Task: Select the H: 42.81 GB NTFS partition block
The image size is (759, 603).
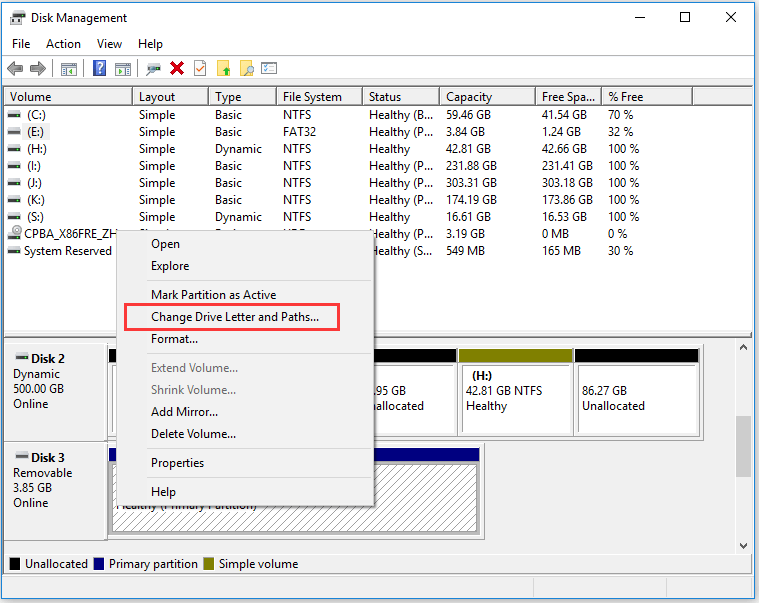Action: tap(514, 397)
